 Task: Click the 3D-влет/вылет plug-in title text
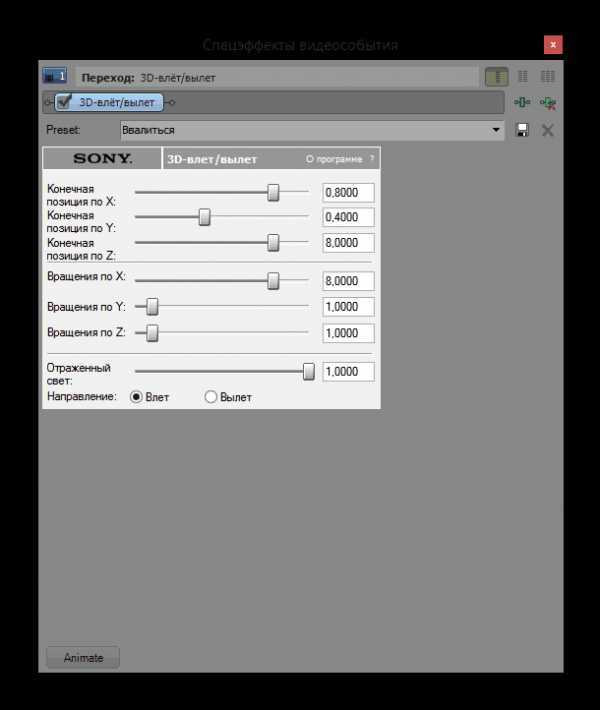[212, 159]
